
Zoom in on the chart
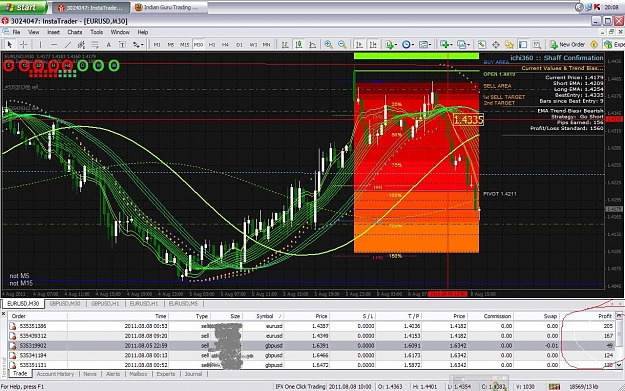click(x=328, y=45)
